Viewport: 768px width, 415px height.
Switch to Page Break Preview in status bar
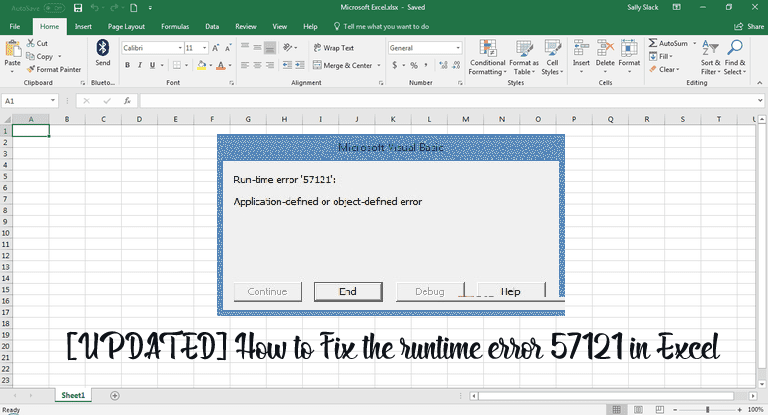point(659,409)
